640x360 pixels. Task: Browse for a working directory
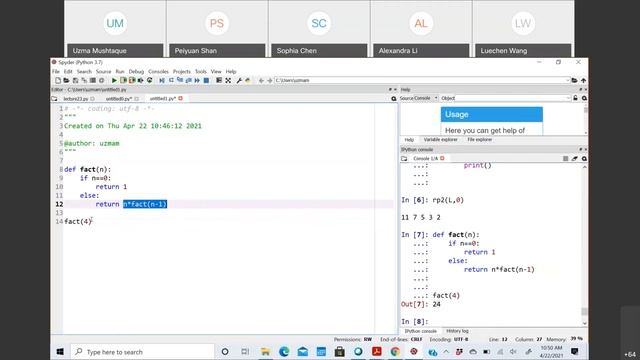(575, 80)
